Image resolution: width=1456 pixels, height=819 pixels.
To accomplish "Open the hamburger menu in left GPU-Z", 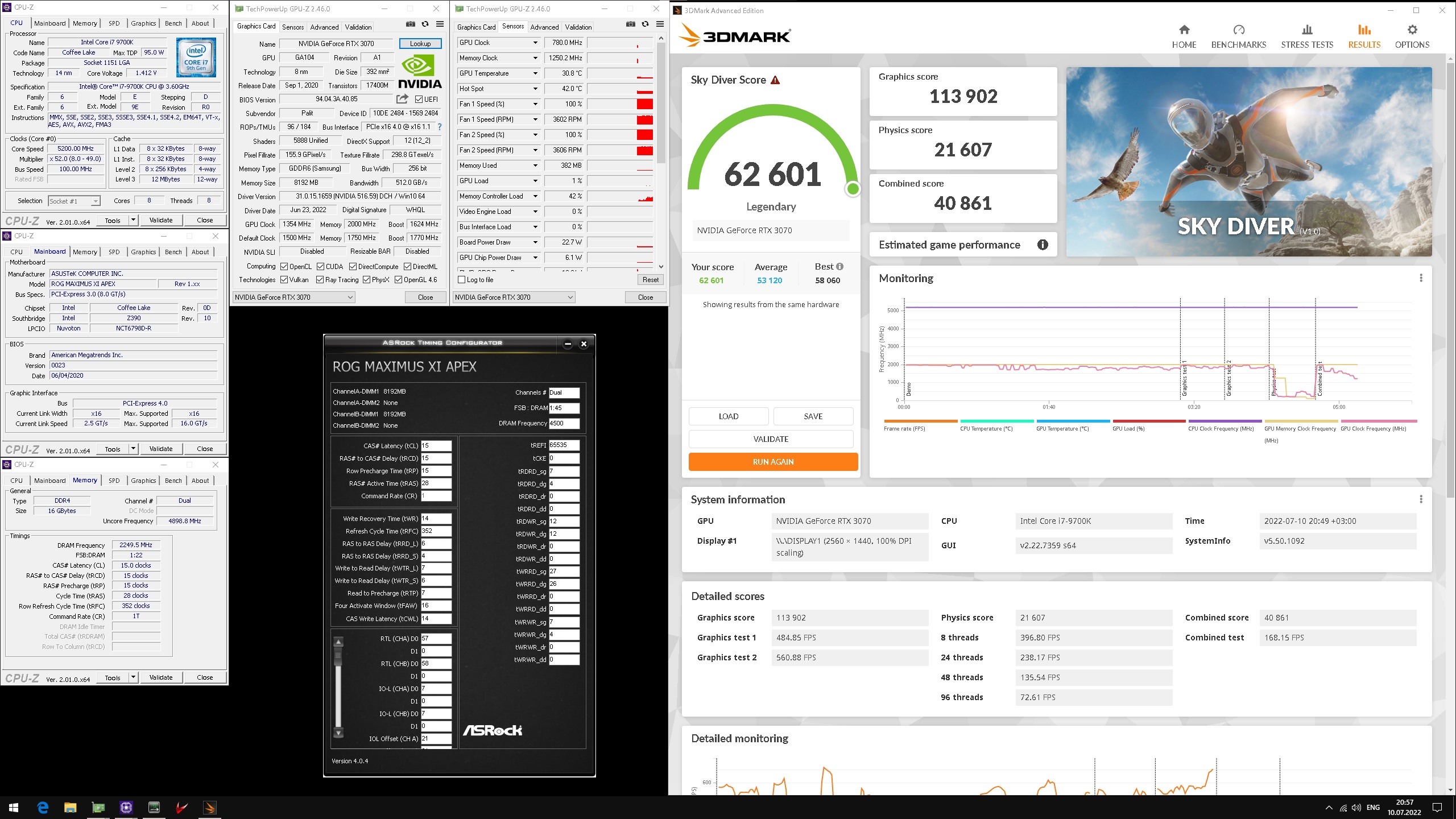I will tap(440, 24).
